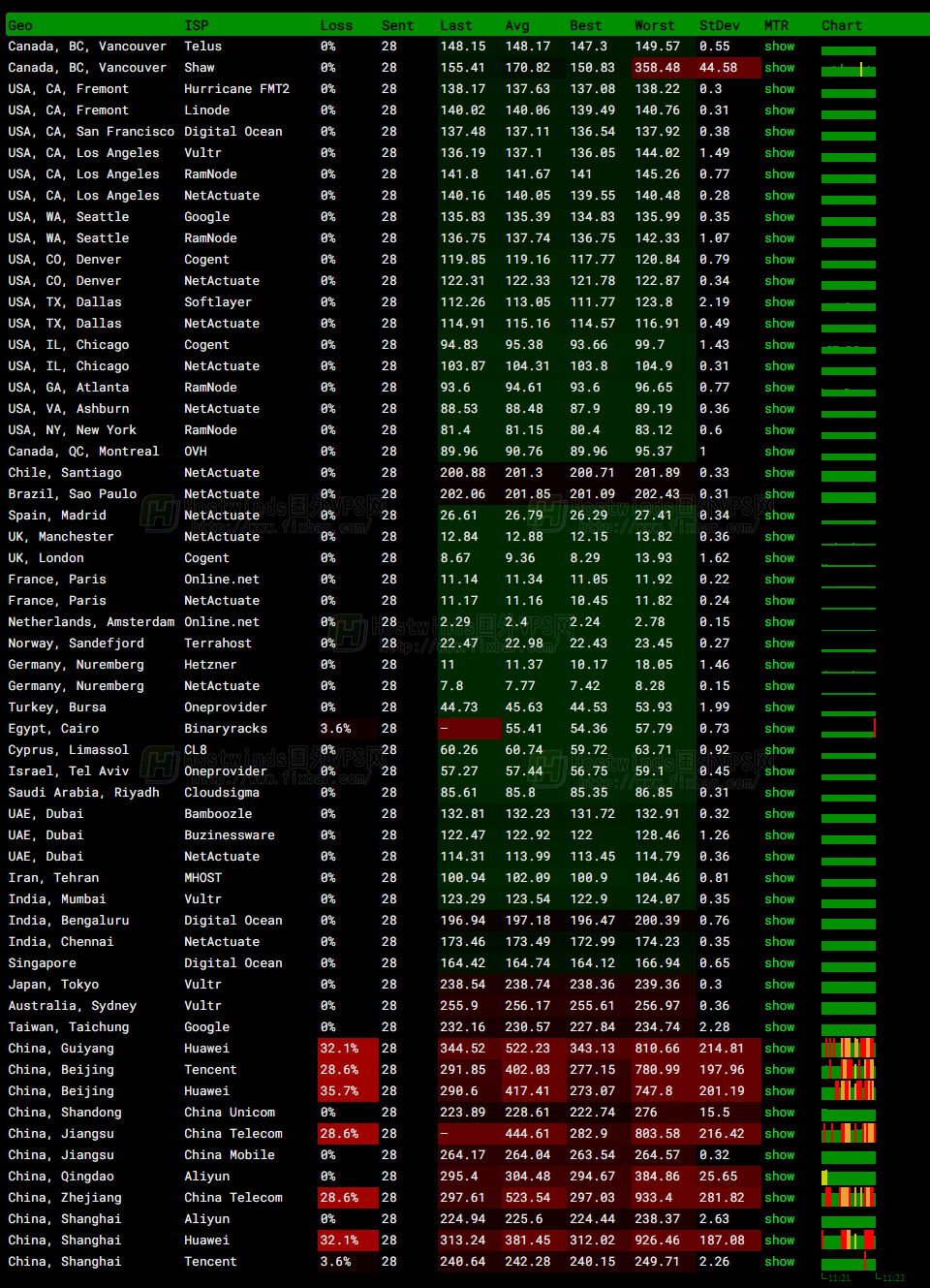The width and height of the screenshot is (930, 1288).
Task: Open MTR show link for Egypt, Cairo
Action: [779, 729]
